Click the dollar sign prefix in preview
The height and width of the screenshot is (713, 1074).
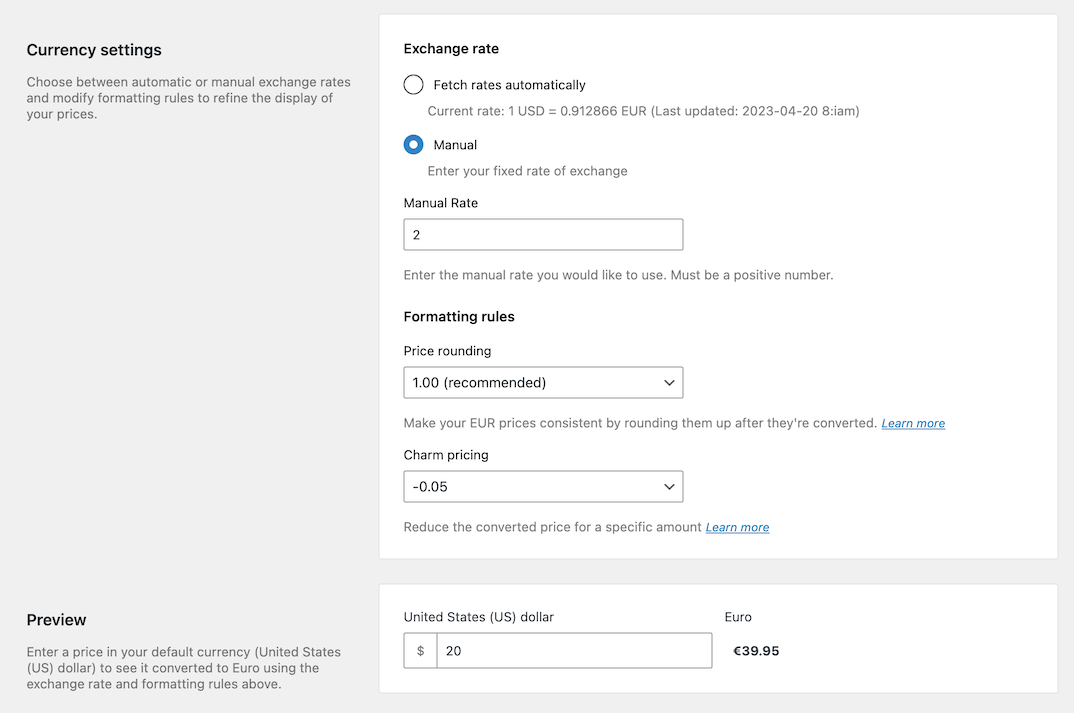pyautogui.click(x=419, y=650)
